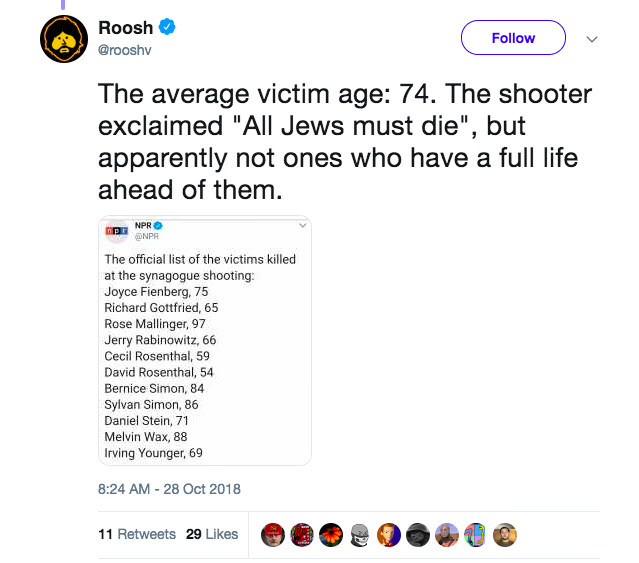Click the Roosh display name
Image resolution: width=639 pixels, height=563 pixels.
(124, 28)
